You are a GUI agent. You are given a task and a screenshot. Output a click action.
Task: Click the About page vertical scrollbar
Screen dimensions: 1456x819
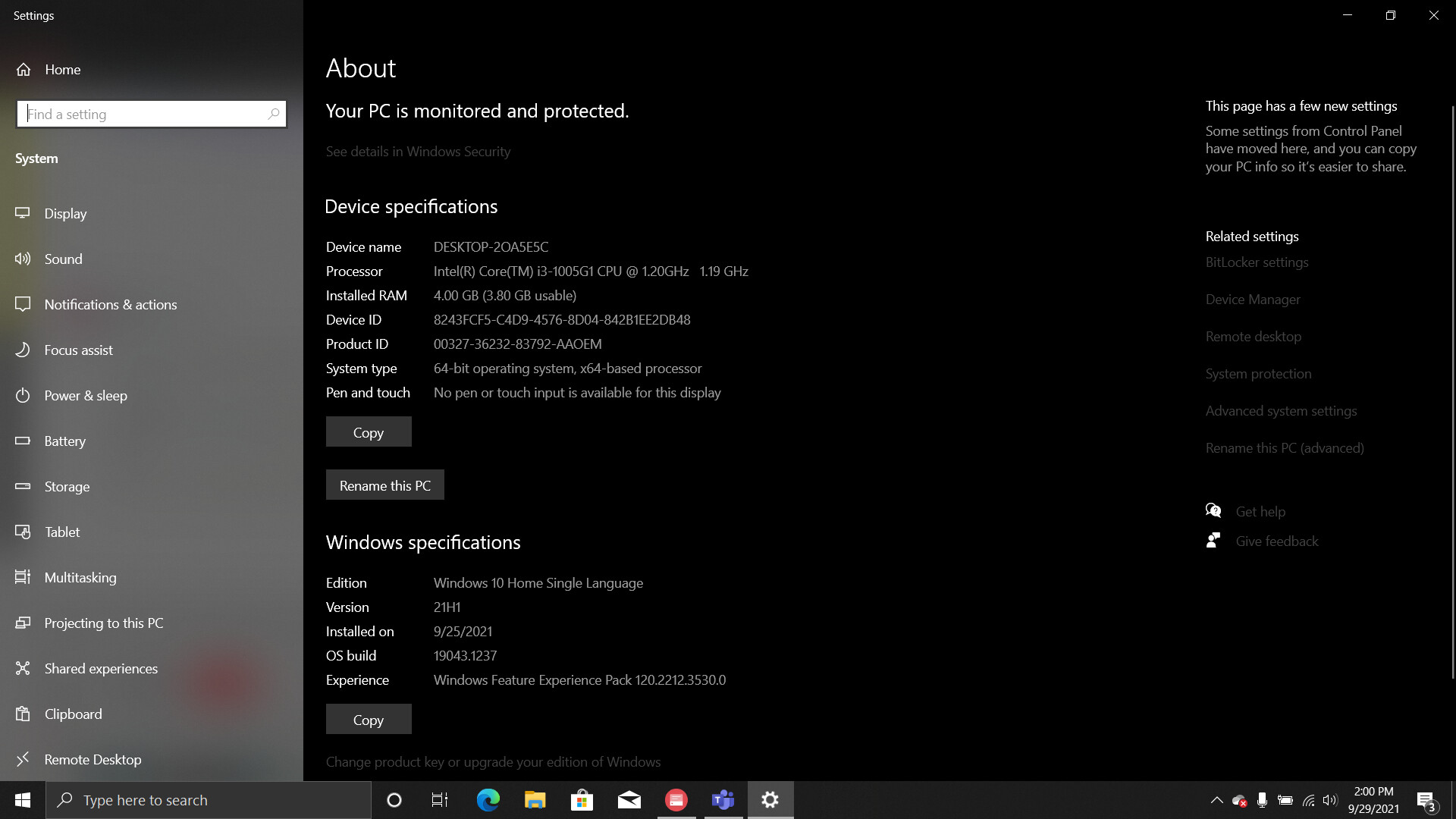(1452, 391)
